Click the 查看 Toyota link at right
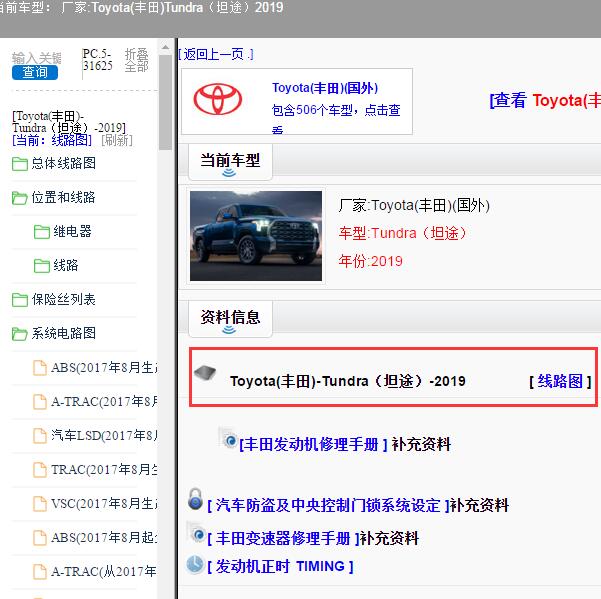Screen dimensions: 601x599 (x=545, y=100)
